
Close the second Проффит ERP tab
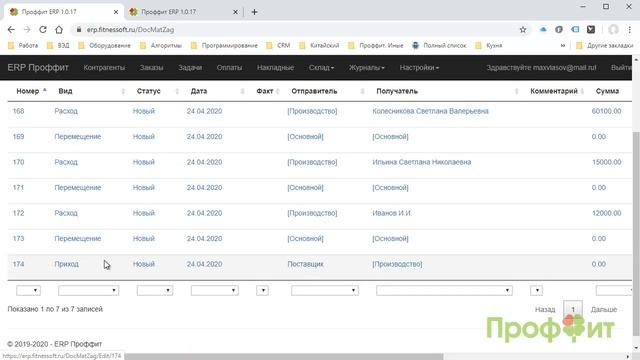pyautogui.click(x=236, y=12)
